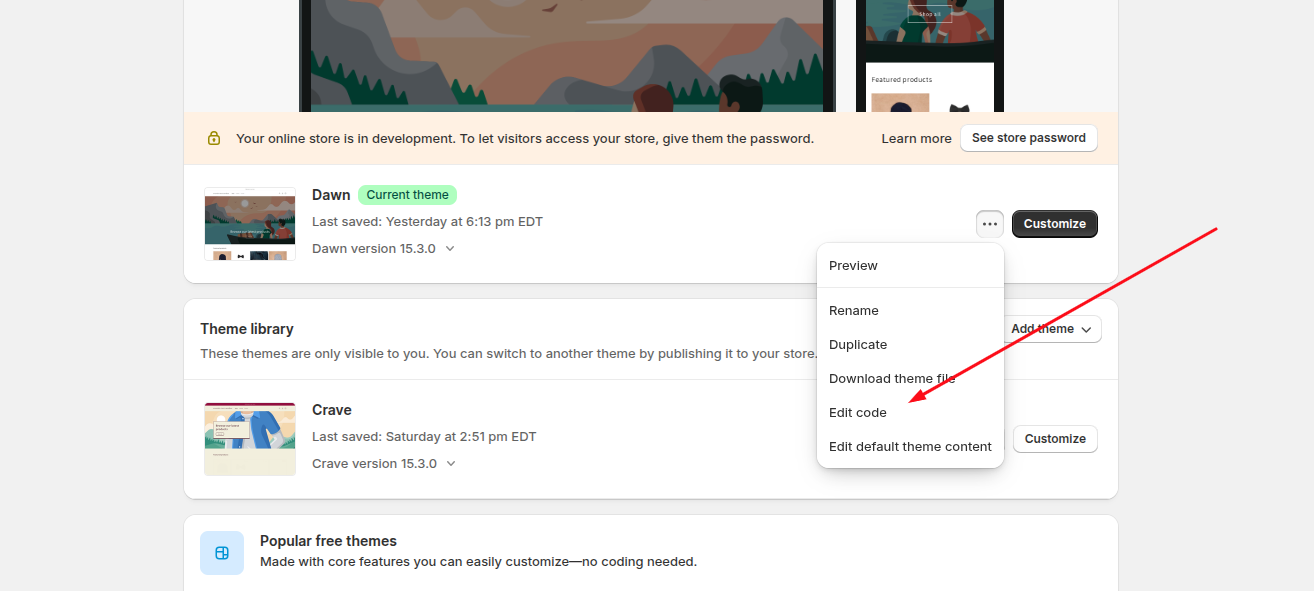Open Edit code from the menu
Screen dimensions: 1314x591
[910, 412]
